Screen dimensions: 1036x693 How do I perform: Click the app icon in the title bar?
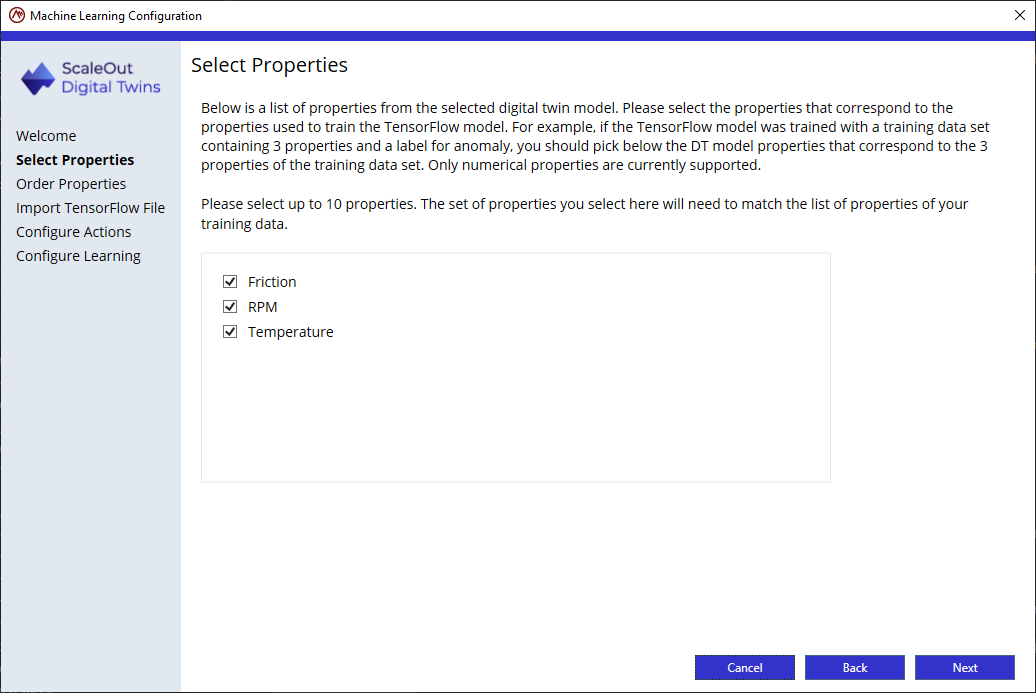pos(17,15)
